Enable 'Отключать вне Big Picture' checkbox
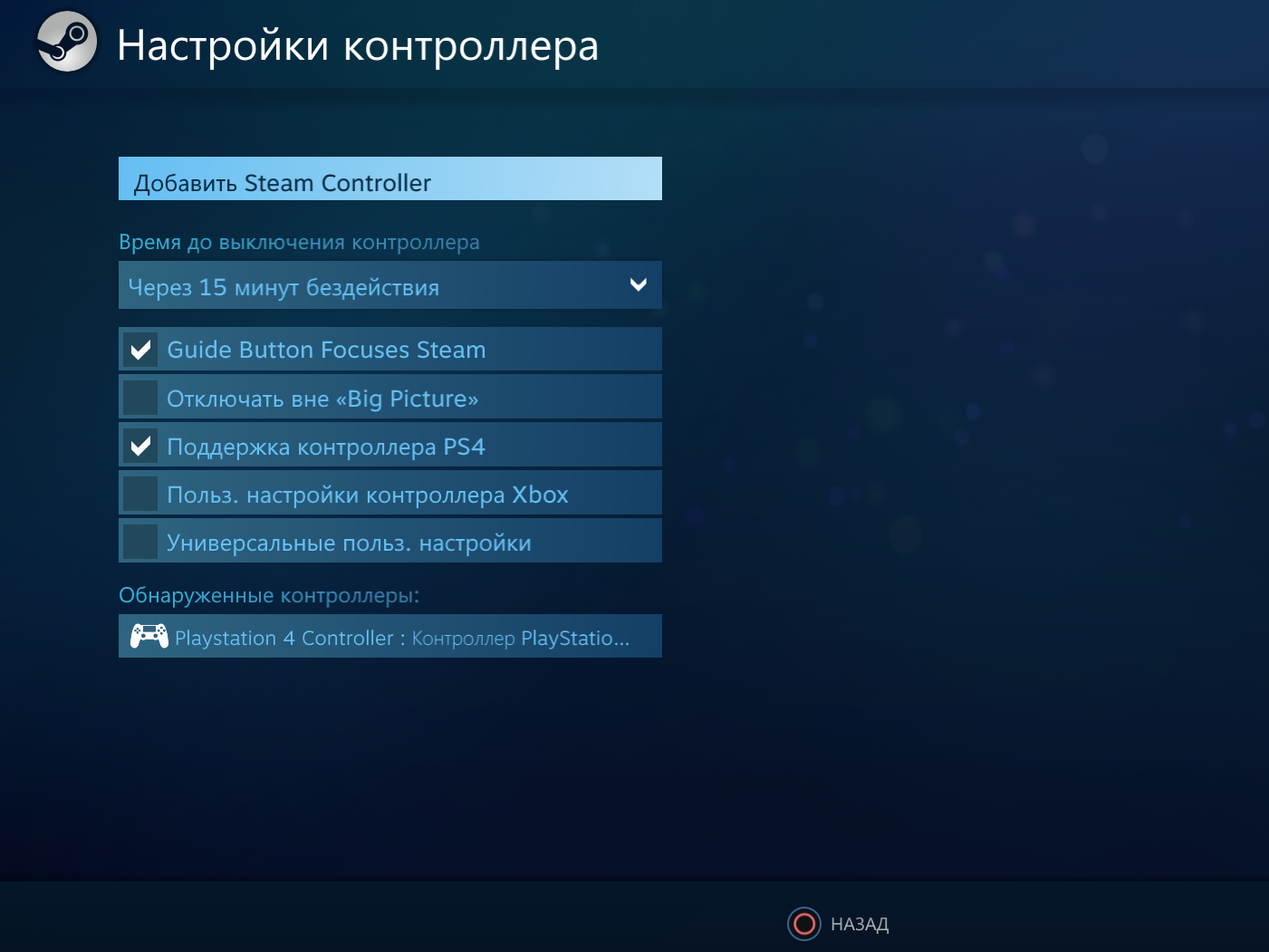Image resolution: width=1269 pixels, height=952 pixels. [140, 398]
